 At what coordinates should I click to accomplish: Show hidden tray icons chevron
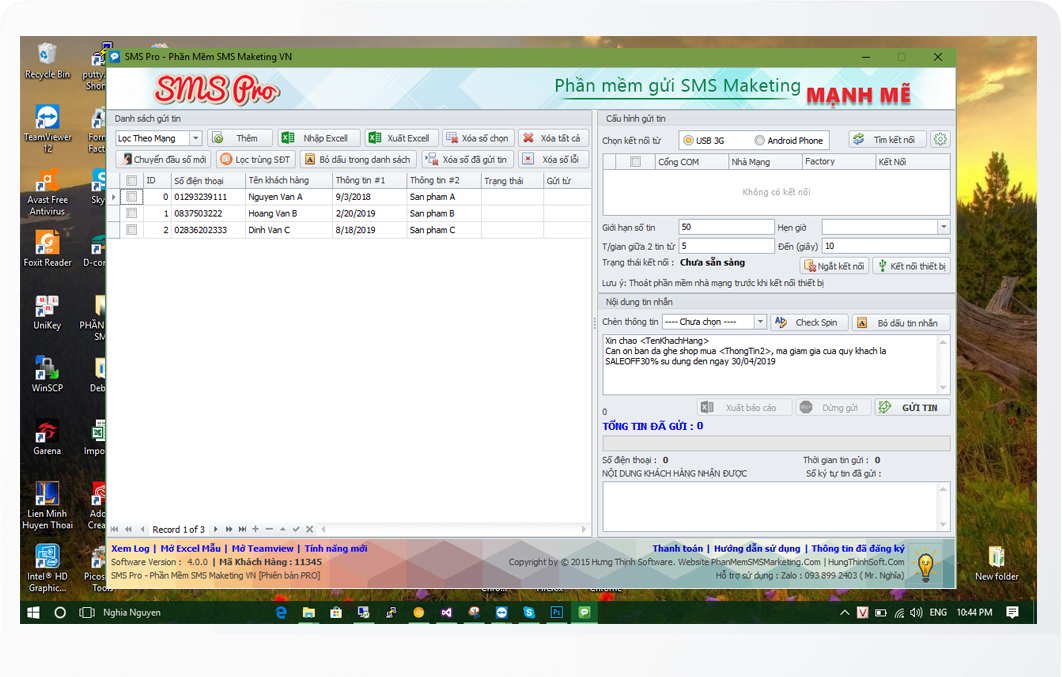pyautogui.click(x=845, y=612)
